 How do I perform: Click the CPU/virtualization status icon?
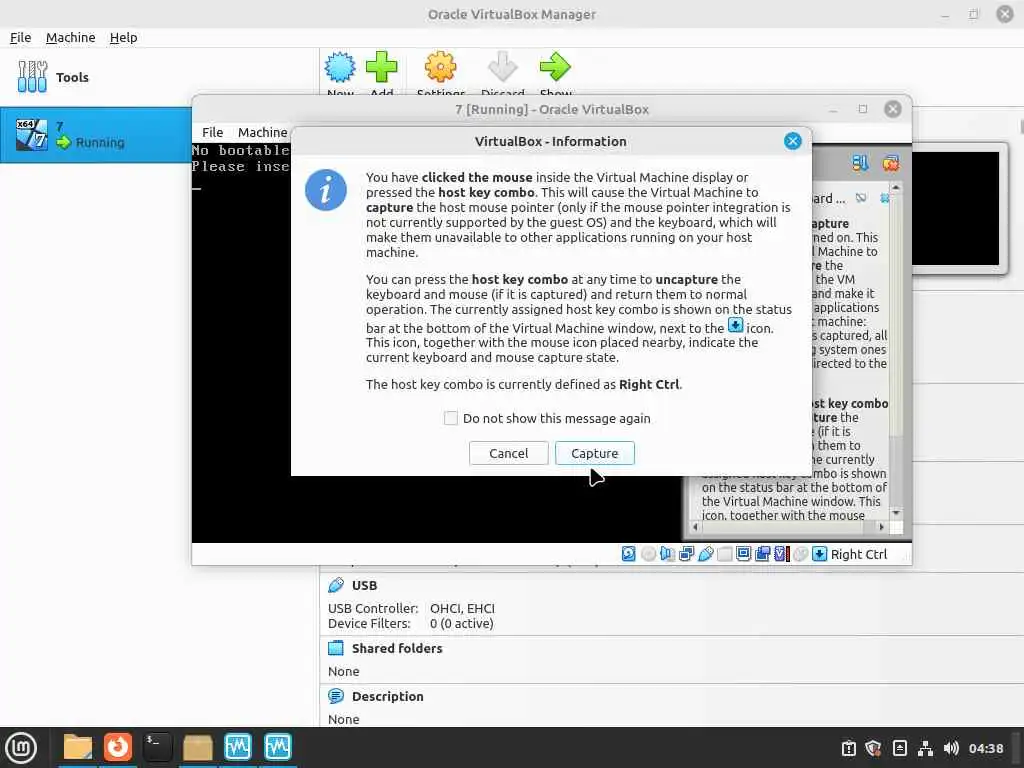coord(782,554)
